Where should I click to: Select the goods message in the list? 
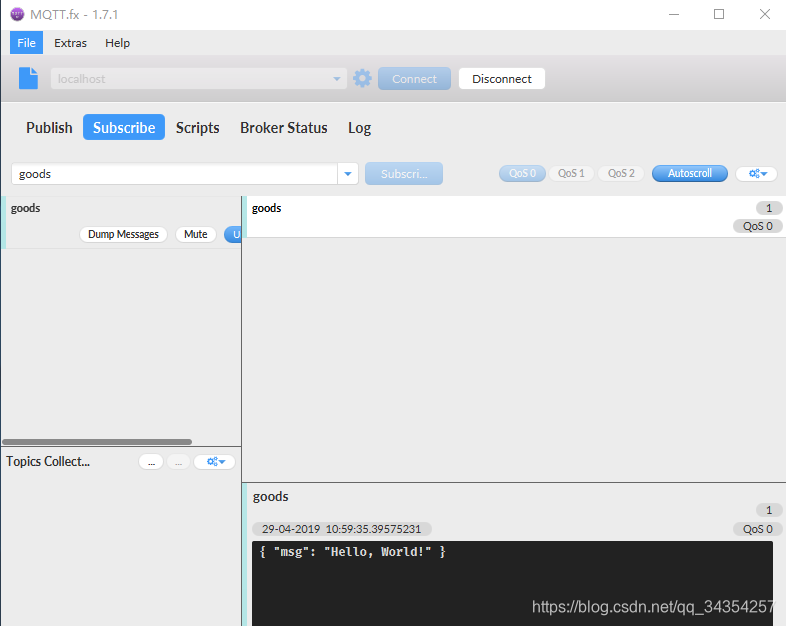pos(515,217)
